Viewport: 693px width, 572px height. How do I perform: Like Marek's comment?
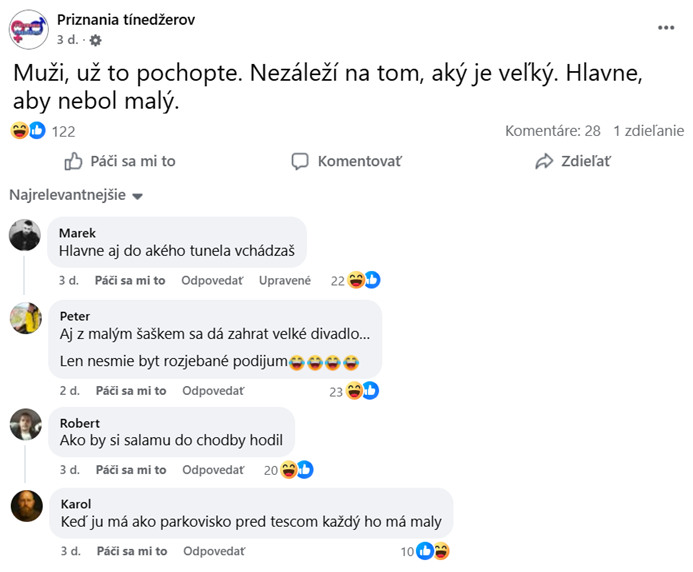[x=130, y=281]
